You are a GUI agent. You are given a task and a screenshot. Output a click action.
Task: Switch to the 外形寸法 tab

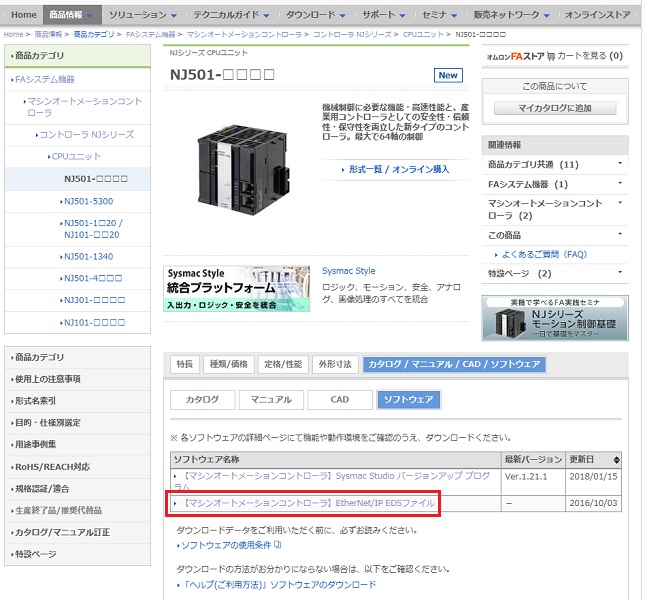pos(335,364)
